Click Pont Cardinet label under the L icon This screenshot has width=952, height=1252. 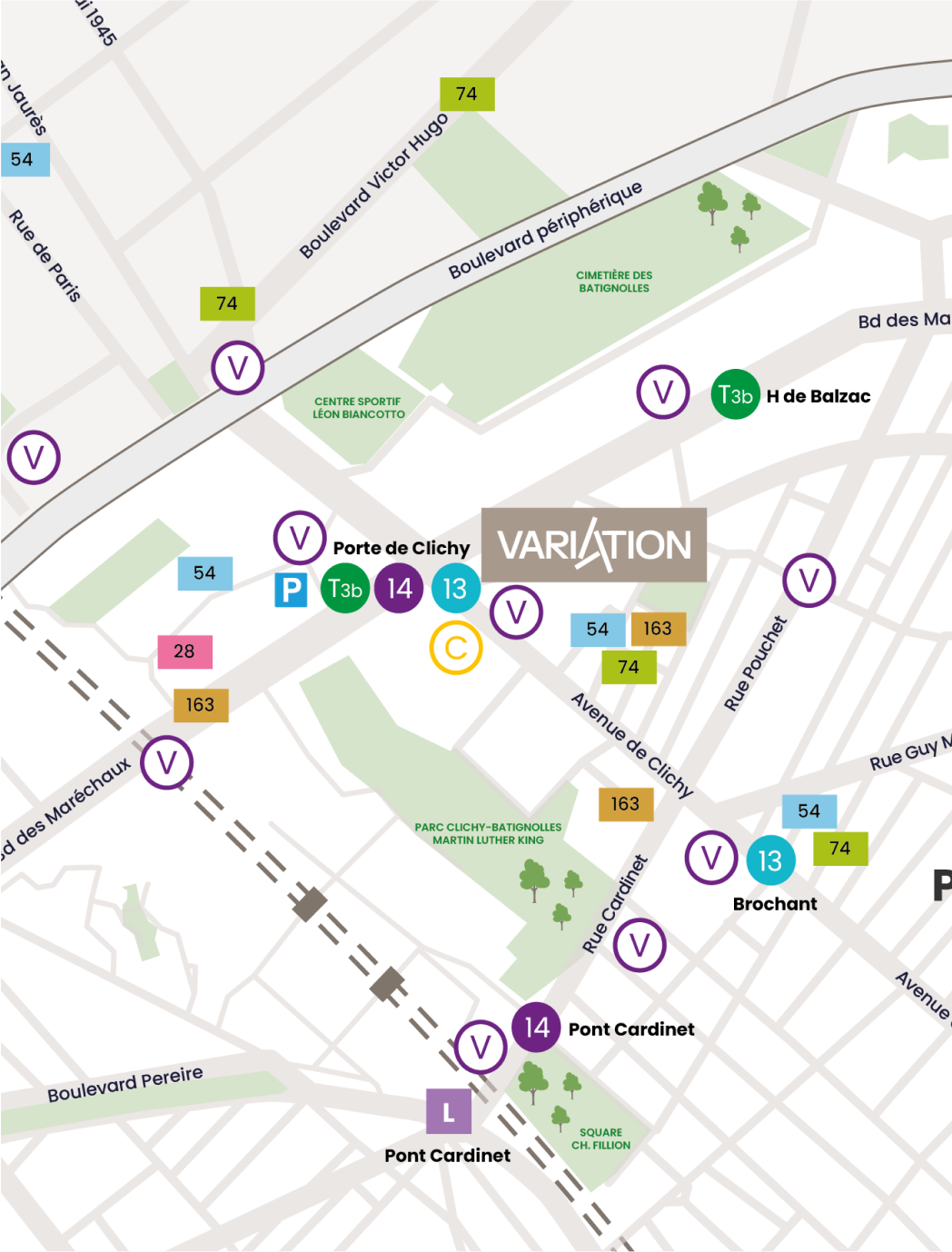coord(448,1156)
